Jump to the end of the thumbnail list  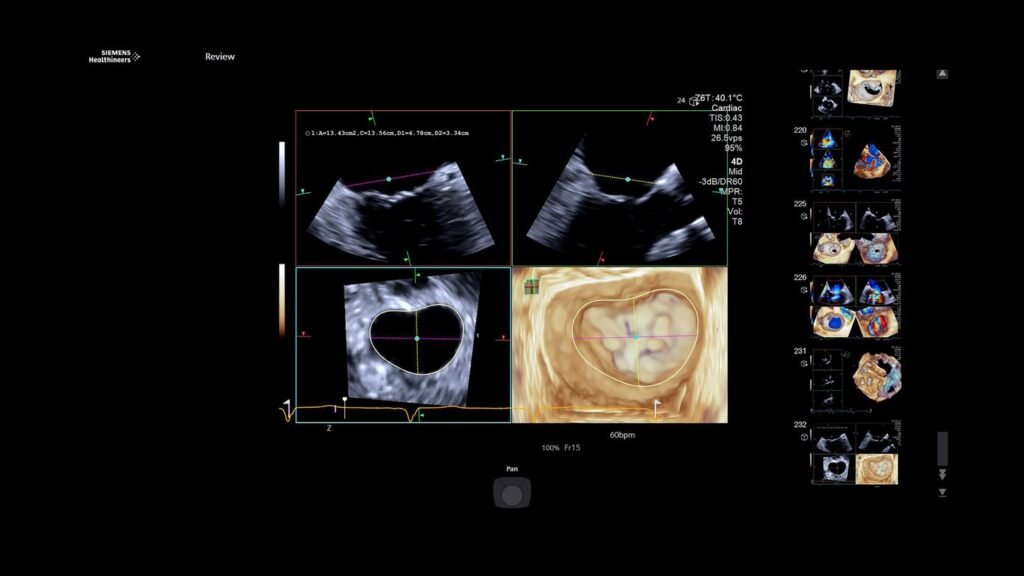[942, 474]
